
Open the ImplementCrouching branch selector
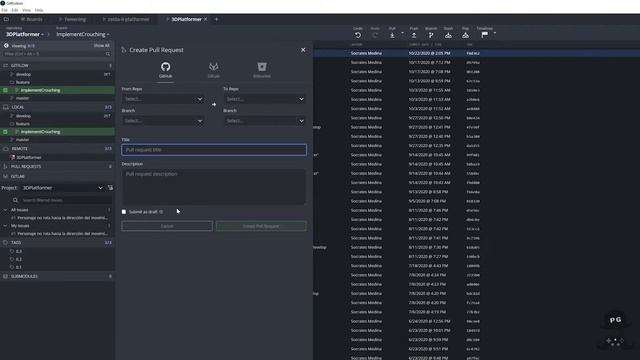[x=83, y=34]
